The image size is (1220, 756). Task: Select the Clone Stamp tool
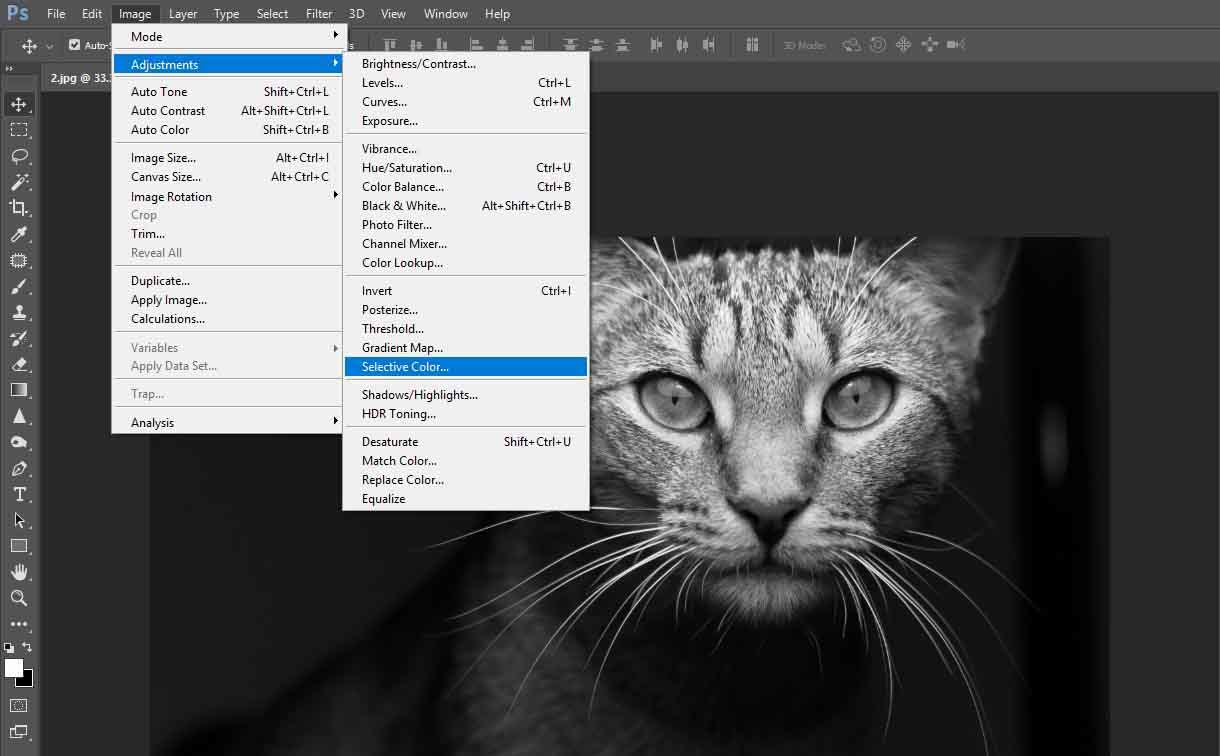pos(19,312)
